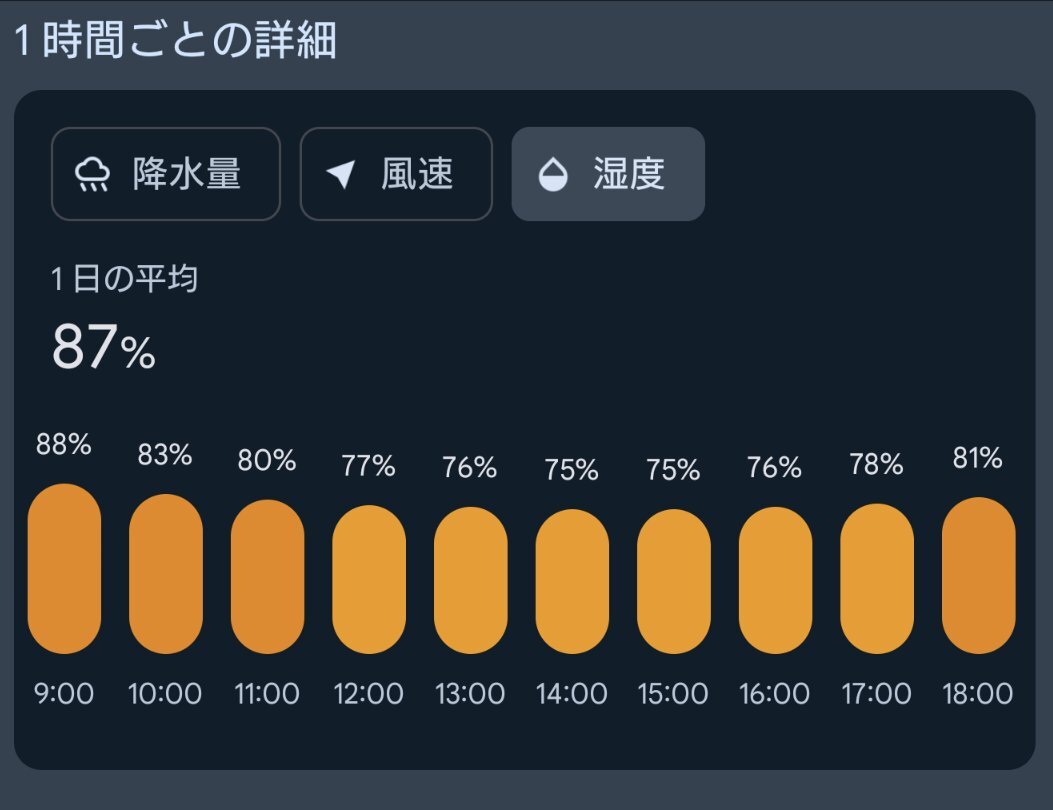Click the 11:00 bar with 80% humidity
This screenshot has width=1053, height=810.
267,576
